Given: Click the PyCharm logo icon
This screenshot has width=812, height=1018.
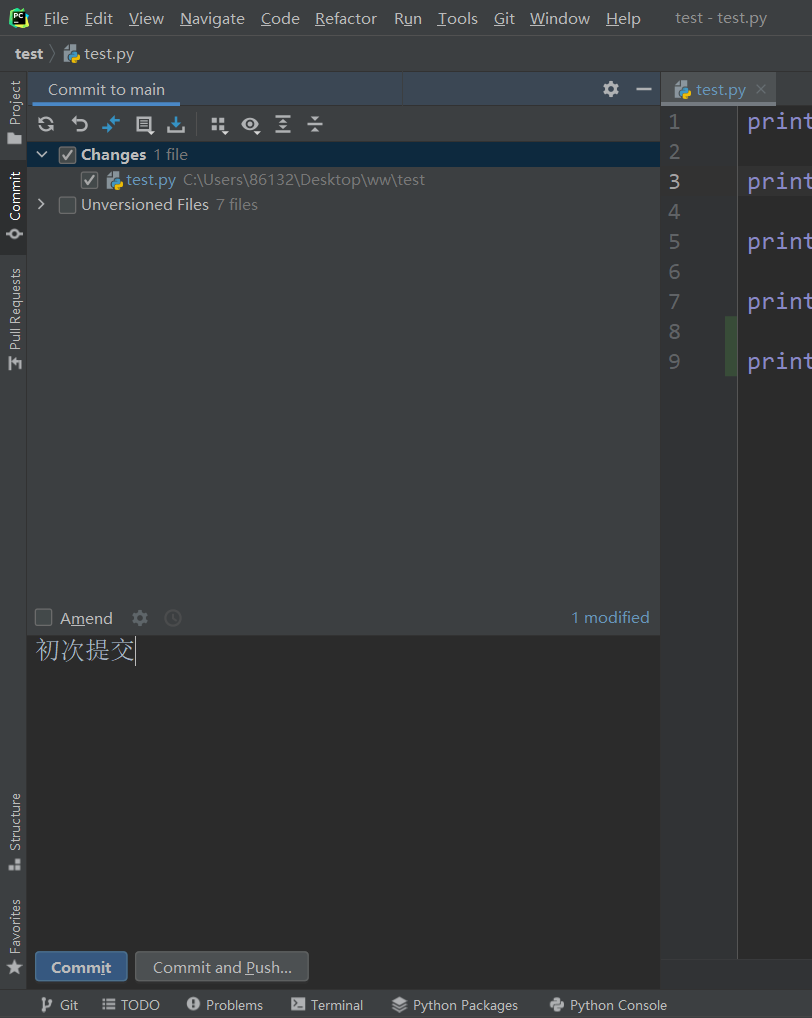Looking at the screenshot, I should click(19, 18).
